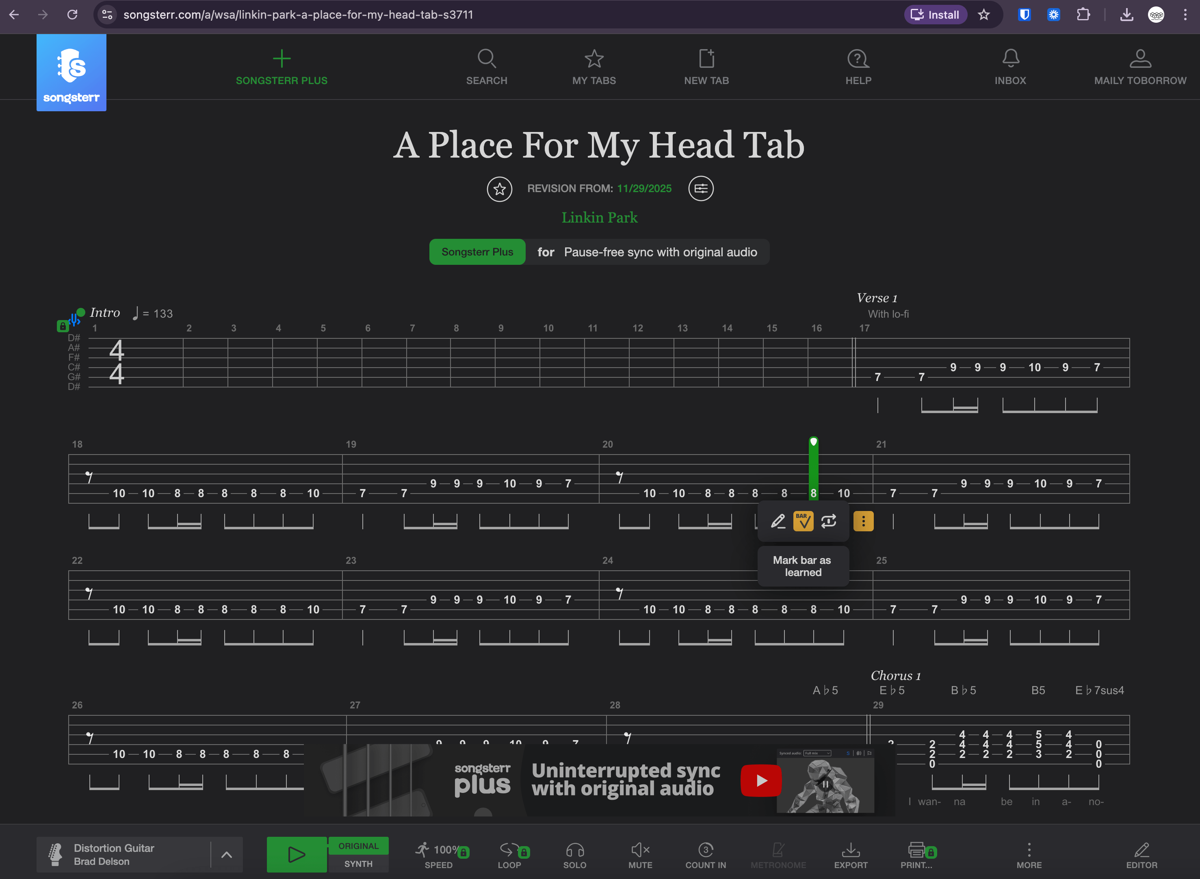This screenshot has height=879, width=1200.
Task: Start playback with the green play button
Action: pyautogui.click(x=296, y=855)
